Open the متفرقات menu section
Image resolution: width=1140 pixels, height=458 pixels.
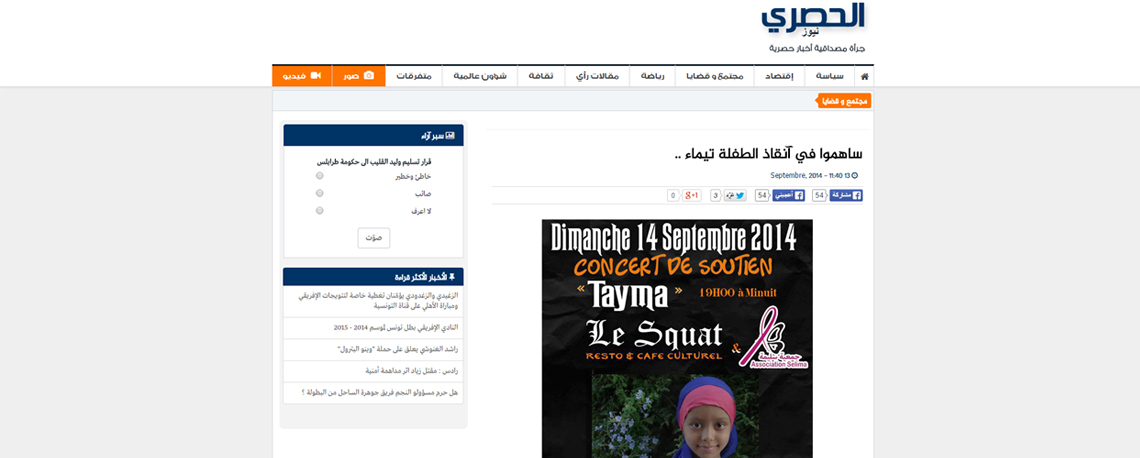[414, 76]
